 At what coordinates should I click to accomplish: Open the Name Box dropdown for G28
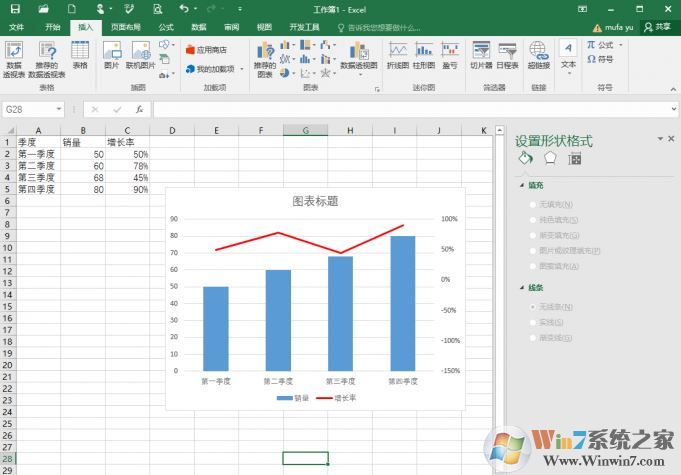[x=59, y=109]
